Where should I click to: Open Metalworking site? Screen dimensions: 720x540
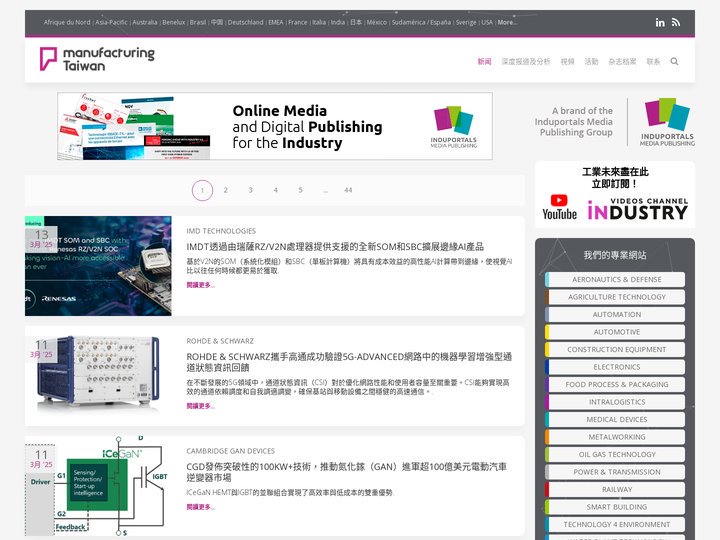[x=615, y=437]
